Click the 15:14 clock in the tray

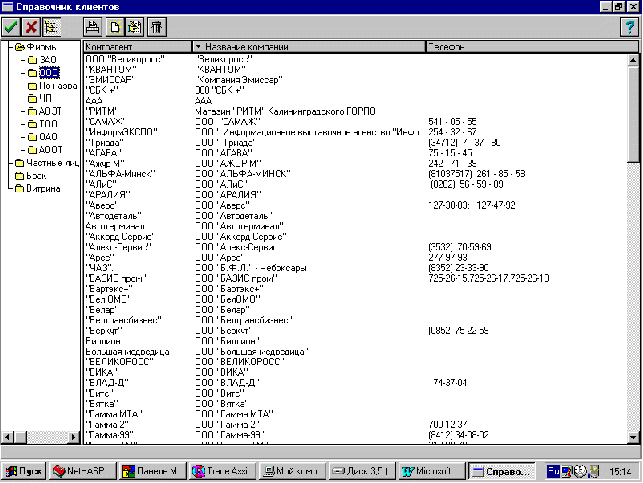coord(620,472)
